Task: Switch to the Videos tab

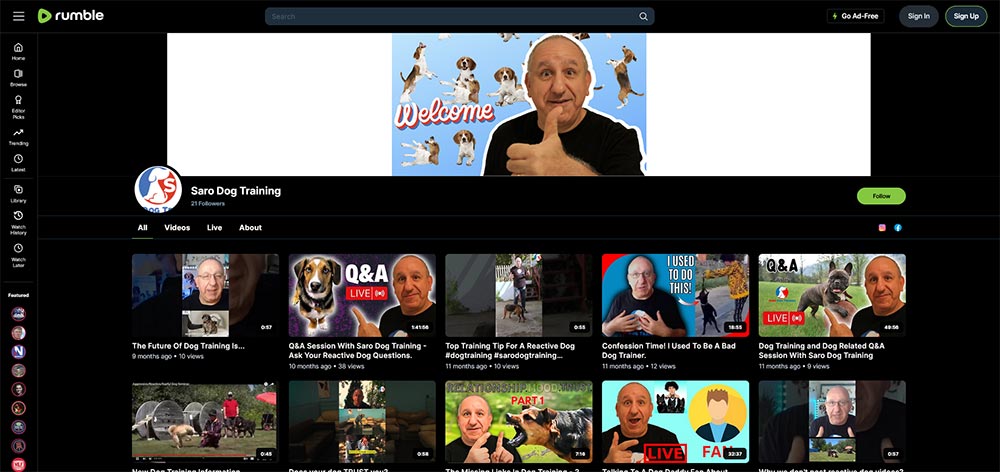Action: 177,228
